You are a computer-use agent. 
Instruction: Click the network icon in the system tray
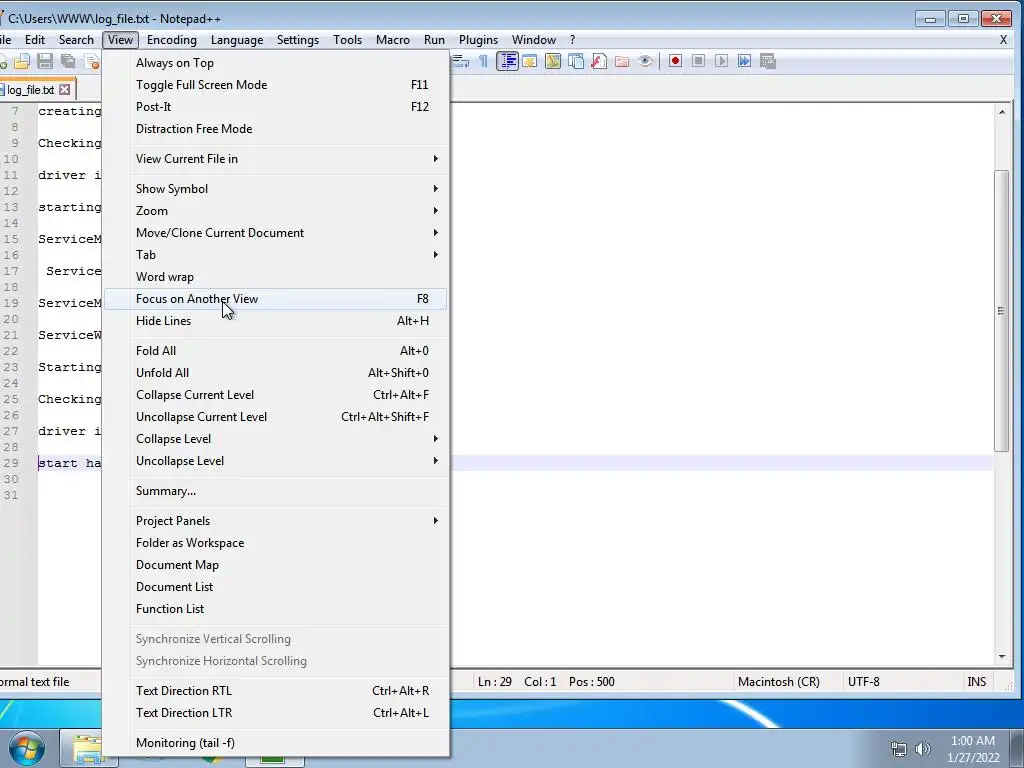pos(899,749)
